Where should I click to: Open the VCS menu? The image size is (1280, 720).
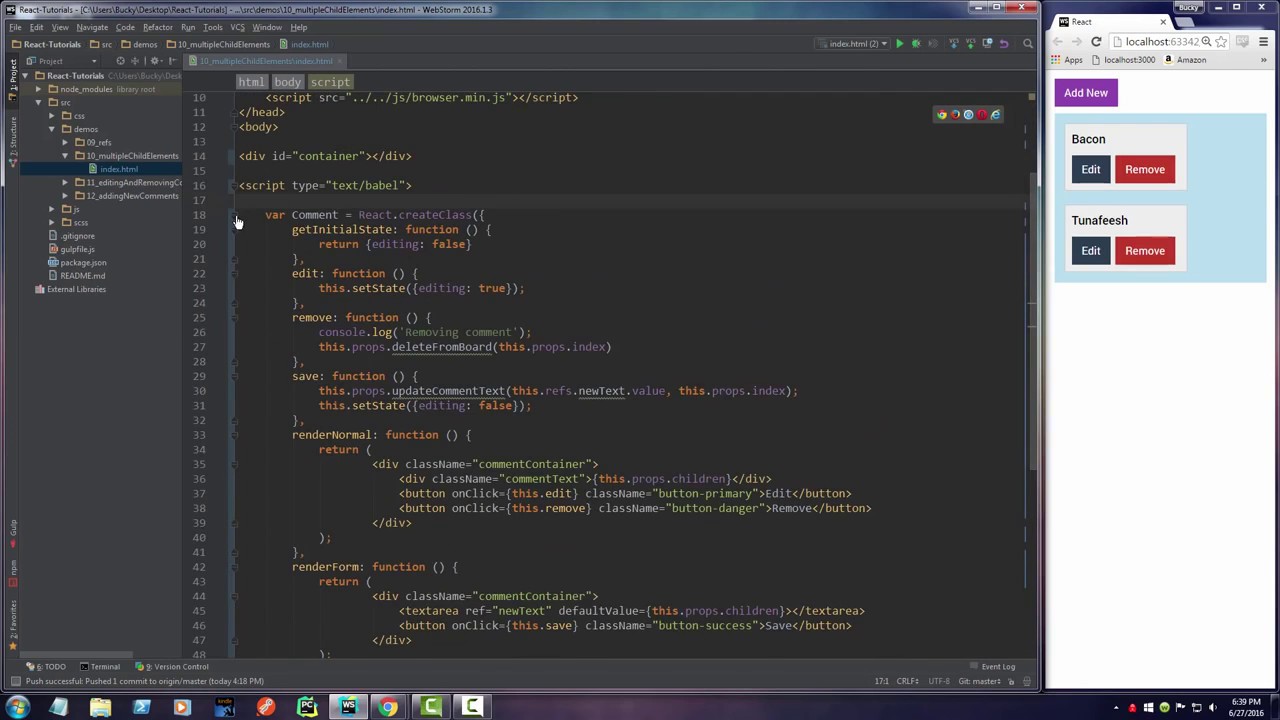pyautogui.click(x=237, y=27)
